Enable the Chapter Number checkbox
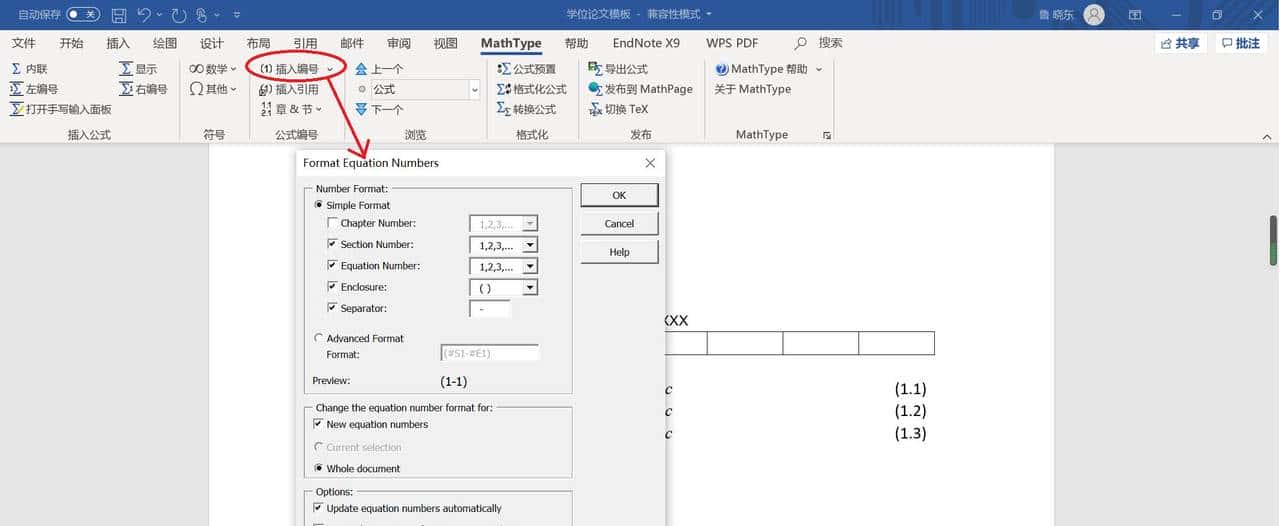 tap(333, 224)
